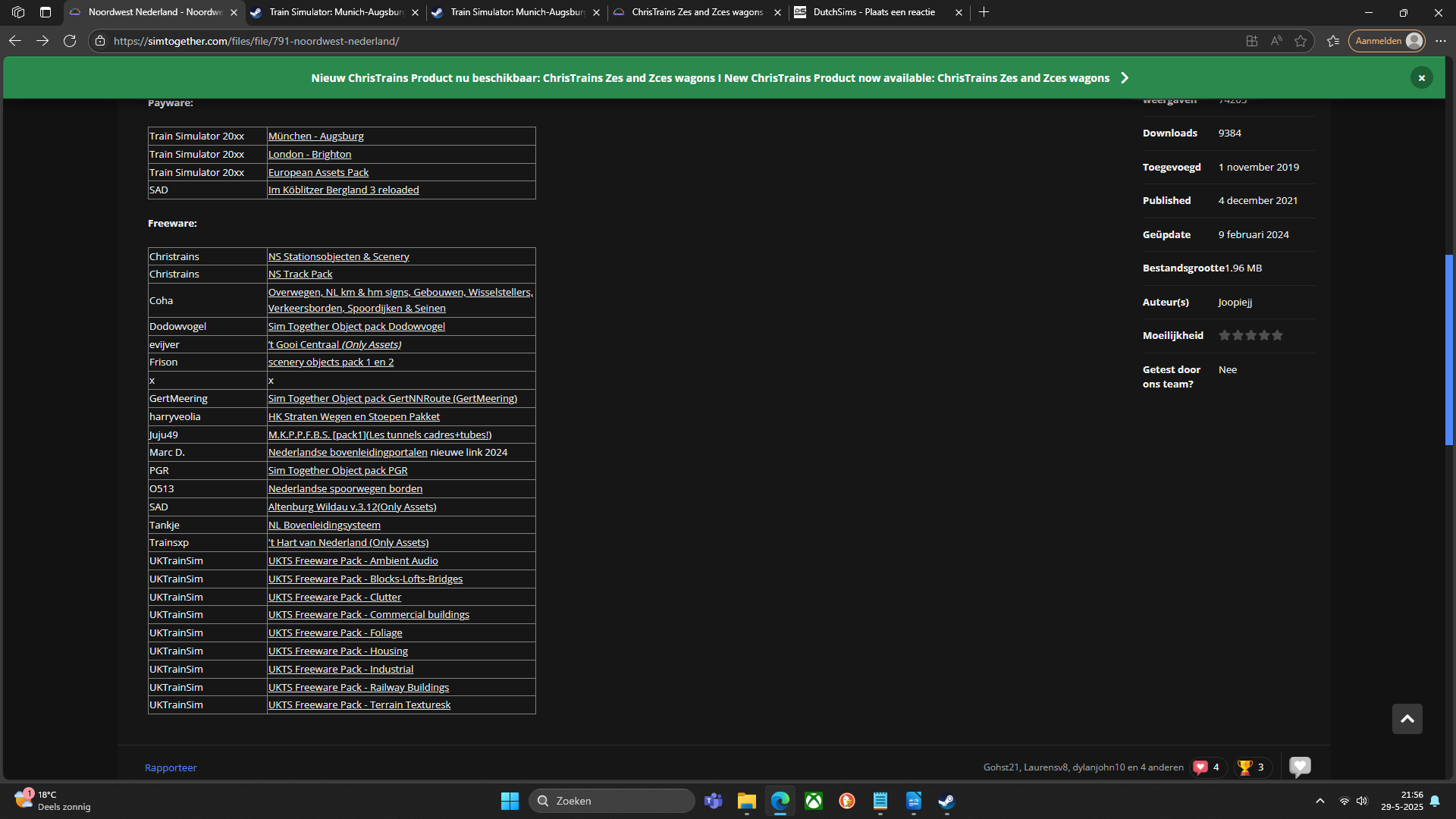Open the Sim Together Object pack Dodowvogel link
1456x819 pixels.
(x=356, y=327)
